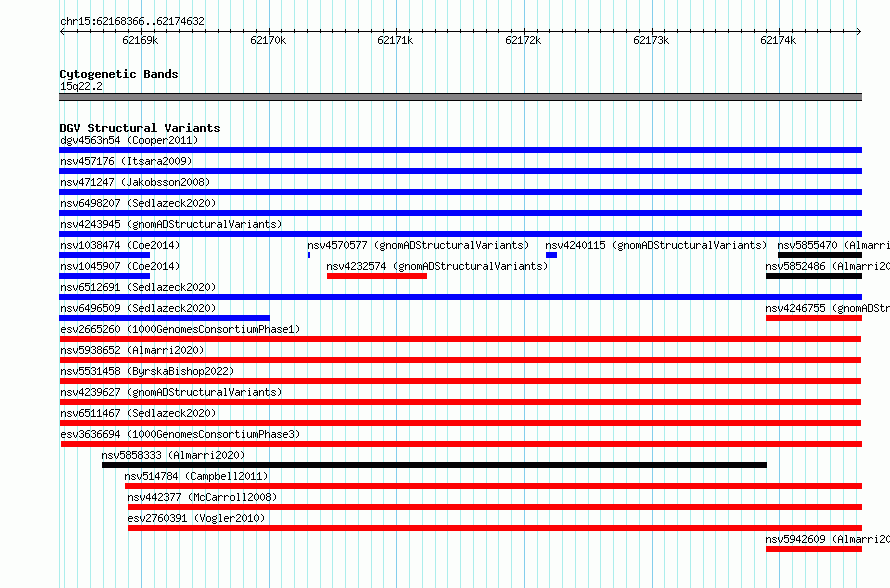Select the red bar under nsv4246755
Image resolution: width=890 pixels, height=588 pixels.
pyautogui.click(x=814, y=318)
